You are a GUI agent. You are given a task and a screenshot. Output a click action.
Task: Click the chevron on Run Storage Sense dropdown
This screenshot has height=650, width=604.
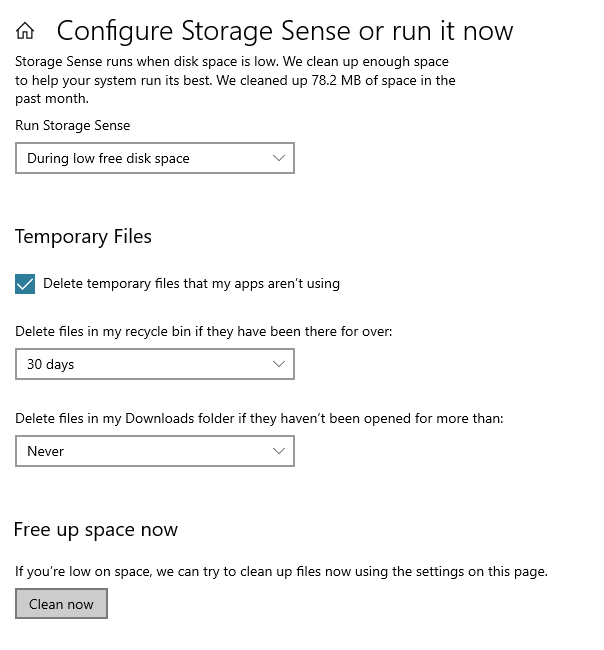pos(279,158)
